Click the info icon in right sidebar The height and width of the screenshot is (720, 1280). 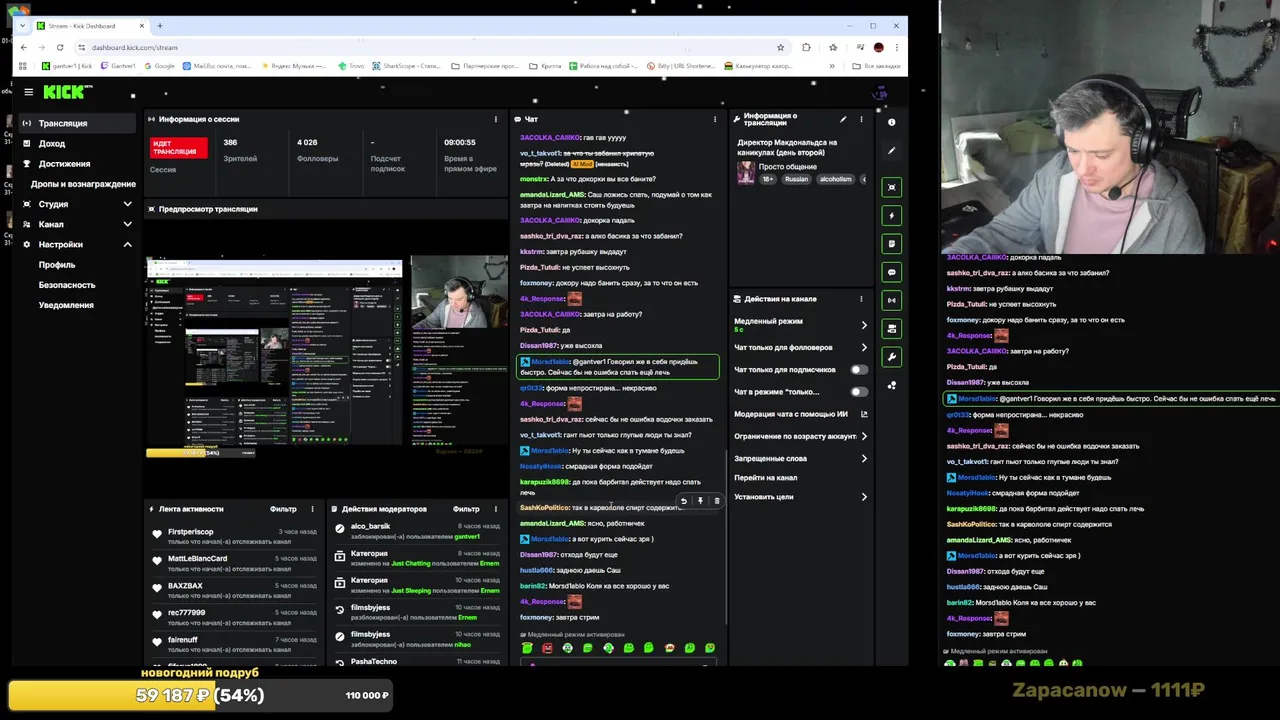tap(892, 122)
